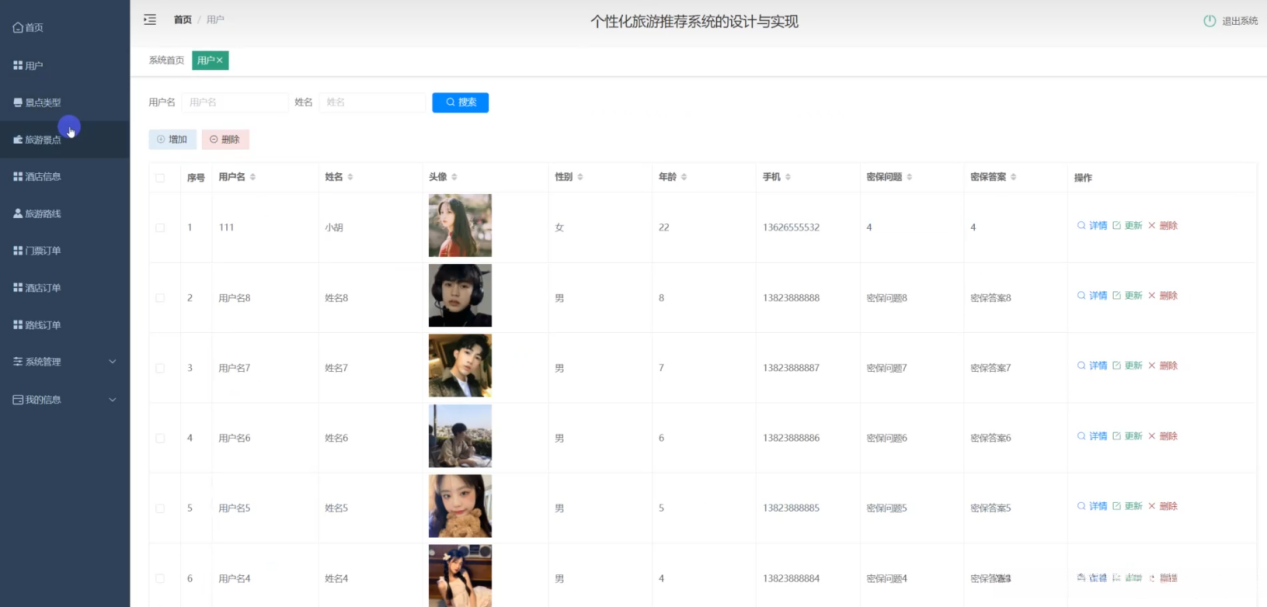The width and height of the screenshot is (1267, 607).
Task: Click 删除 in the 用户名5 row
Action: (1163, 506)
